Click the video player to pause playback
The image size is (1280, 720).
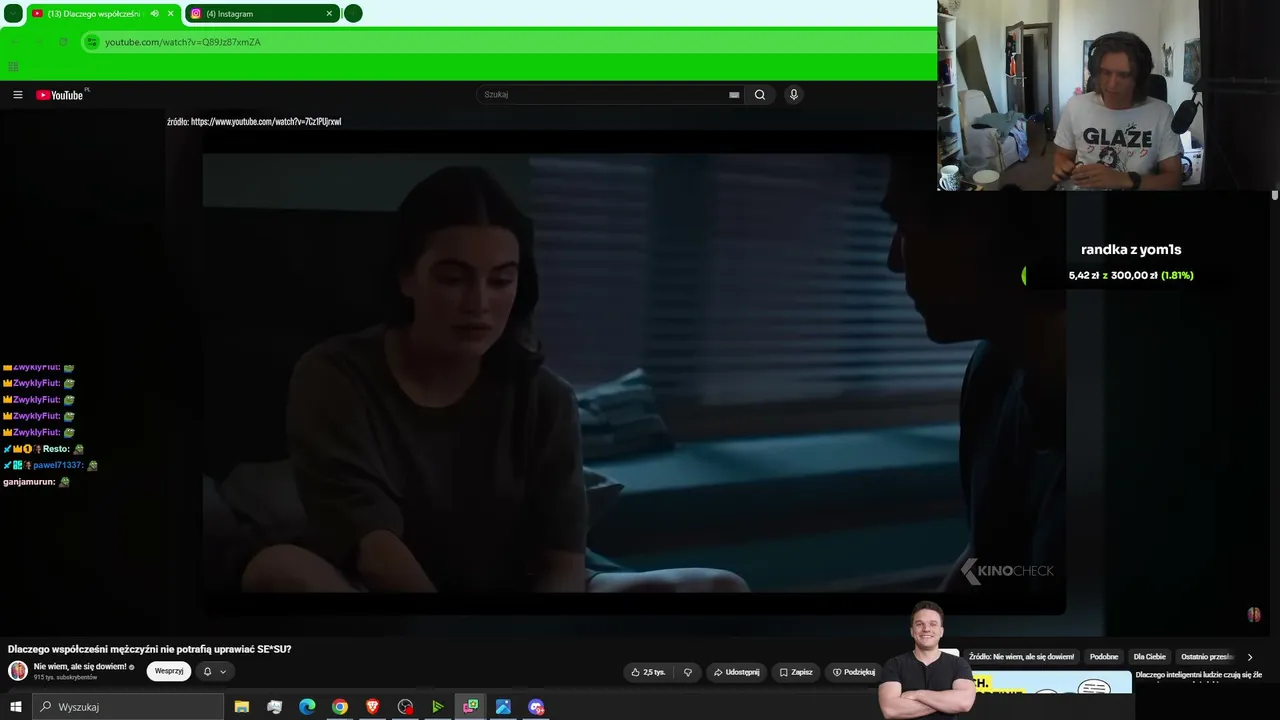[x=634, y=372]
